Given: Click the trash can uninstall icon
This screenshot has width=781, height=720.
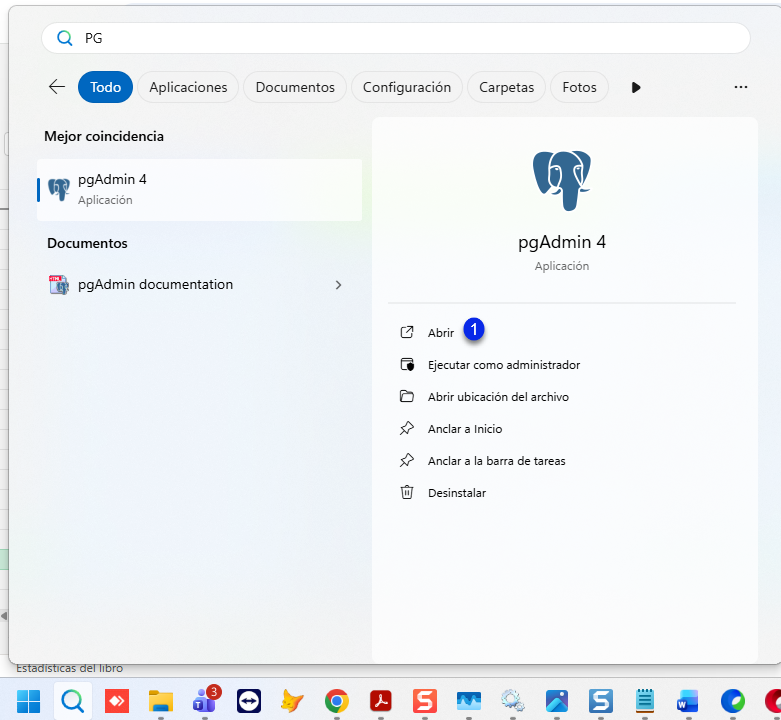Looking at the screenshot, I should 407,492.
